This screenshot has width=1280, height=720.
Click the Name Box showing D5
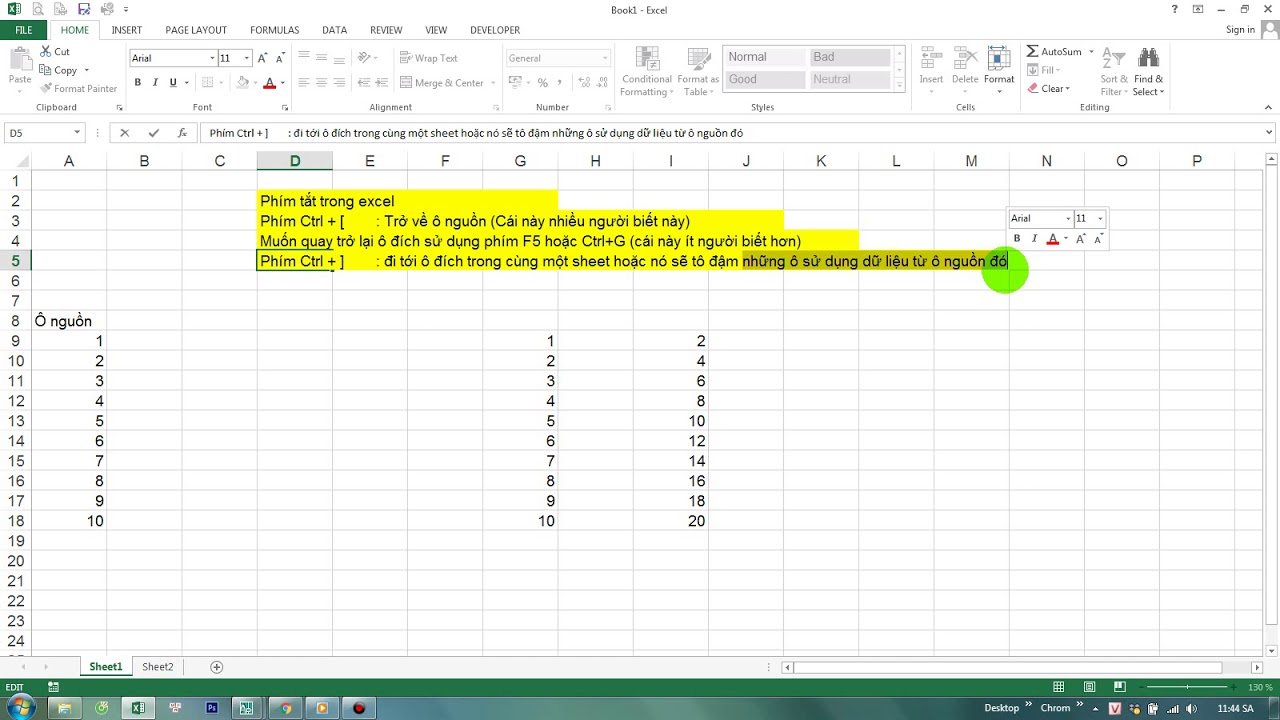pos(38,132)
